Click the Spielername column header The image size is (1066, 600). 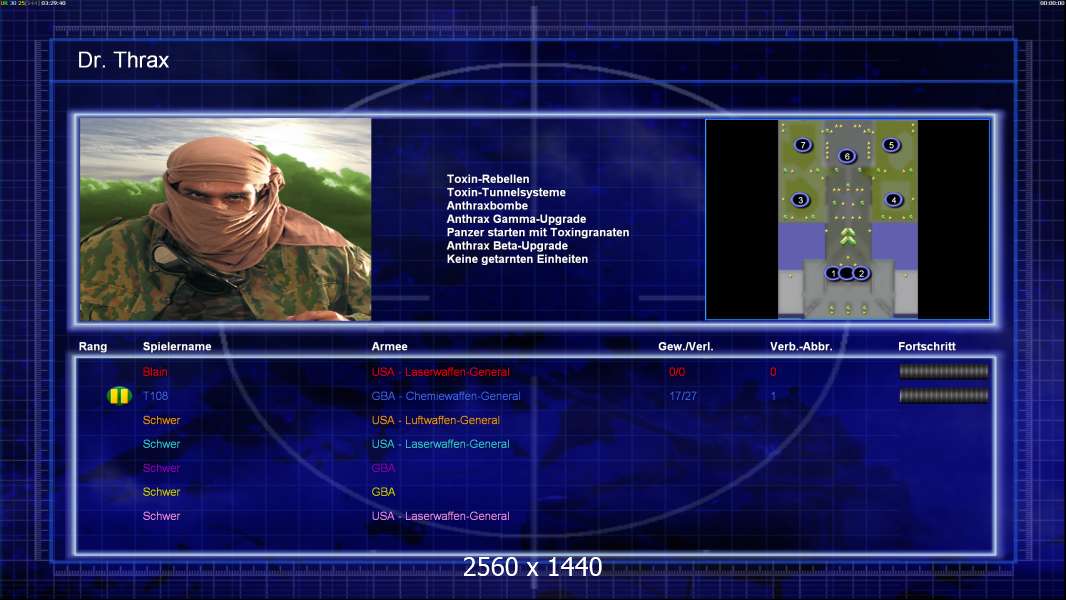[x=177, y=347]
